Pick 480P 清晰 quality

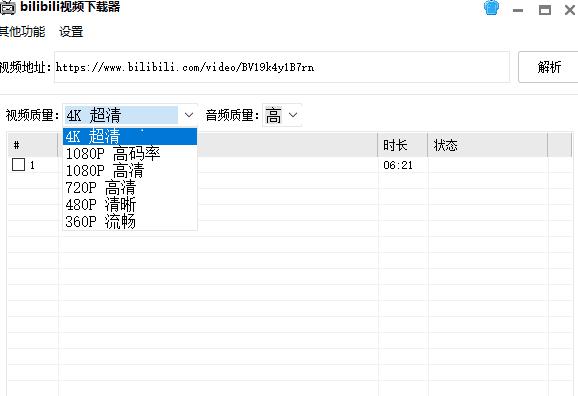pyautogui.click(x=130, y=204)
